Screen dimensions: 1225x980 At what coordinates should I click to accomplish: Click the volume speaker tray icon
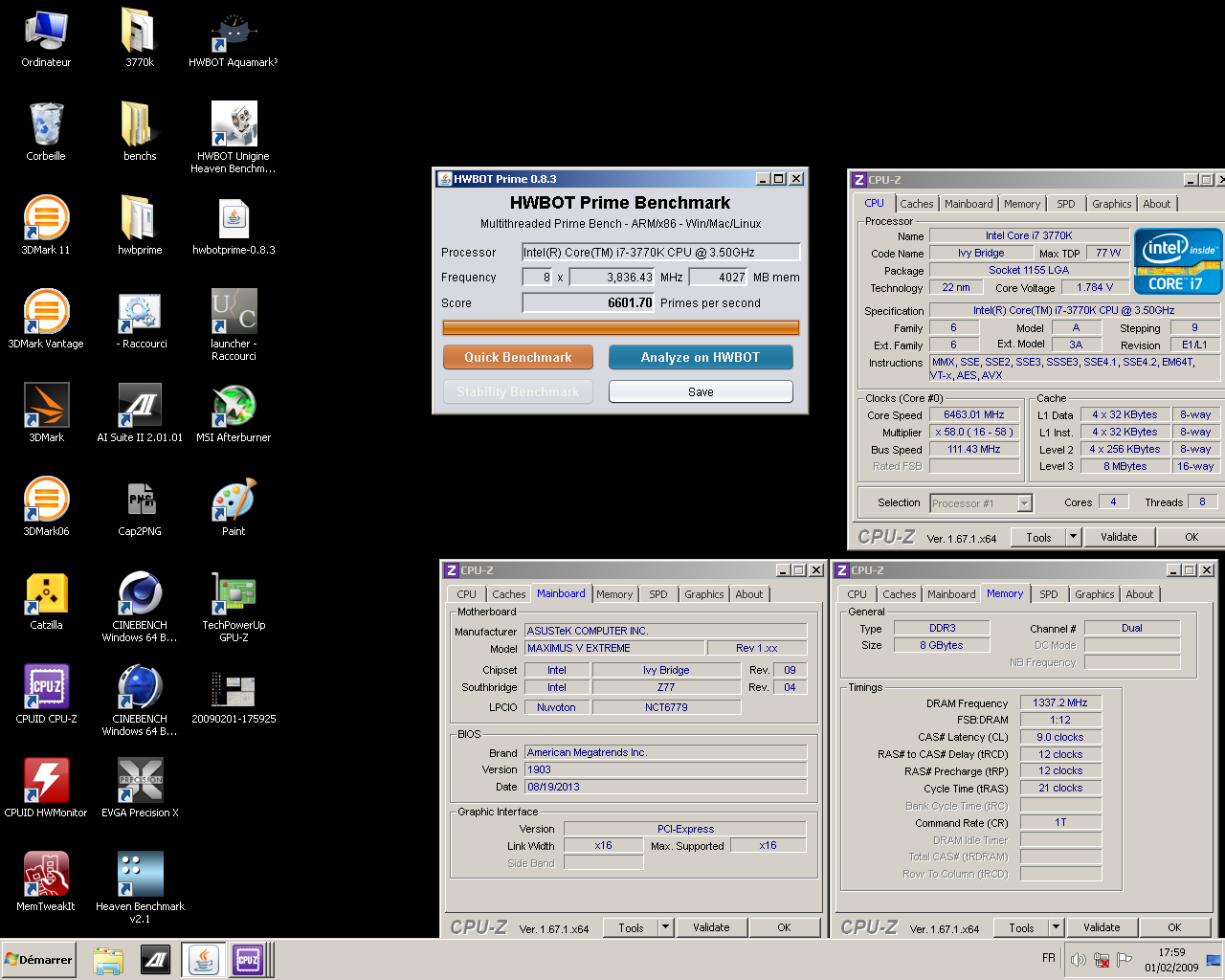point(1079,960)
